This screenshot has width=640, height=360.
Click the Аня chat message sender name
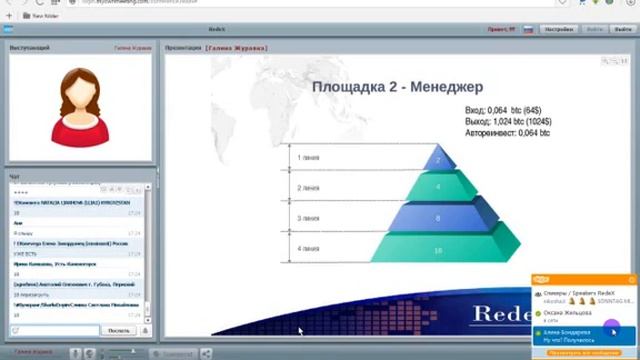[18, 223]
